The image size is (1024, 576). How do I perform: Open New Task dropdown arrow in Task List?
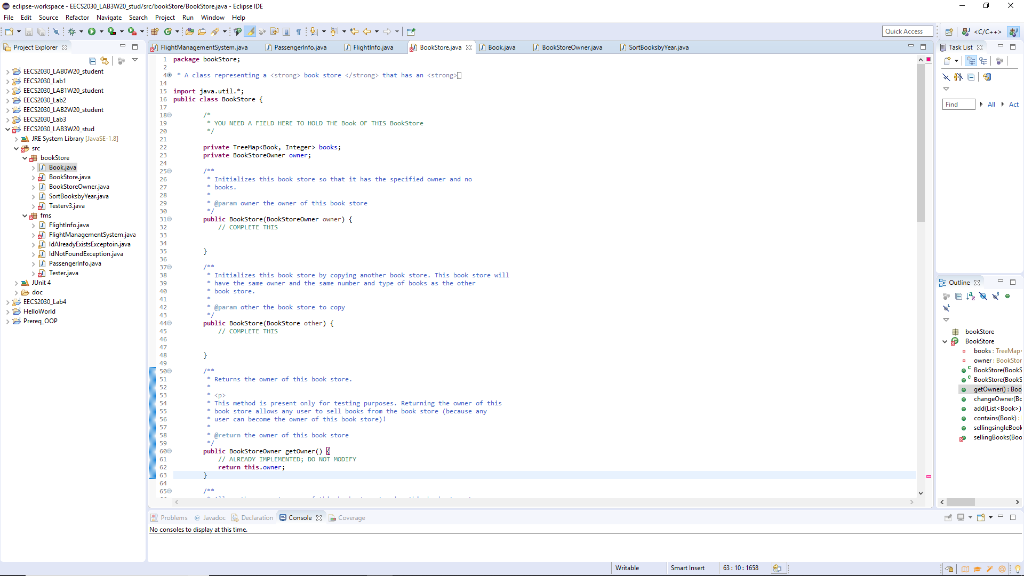point(957,61)
